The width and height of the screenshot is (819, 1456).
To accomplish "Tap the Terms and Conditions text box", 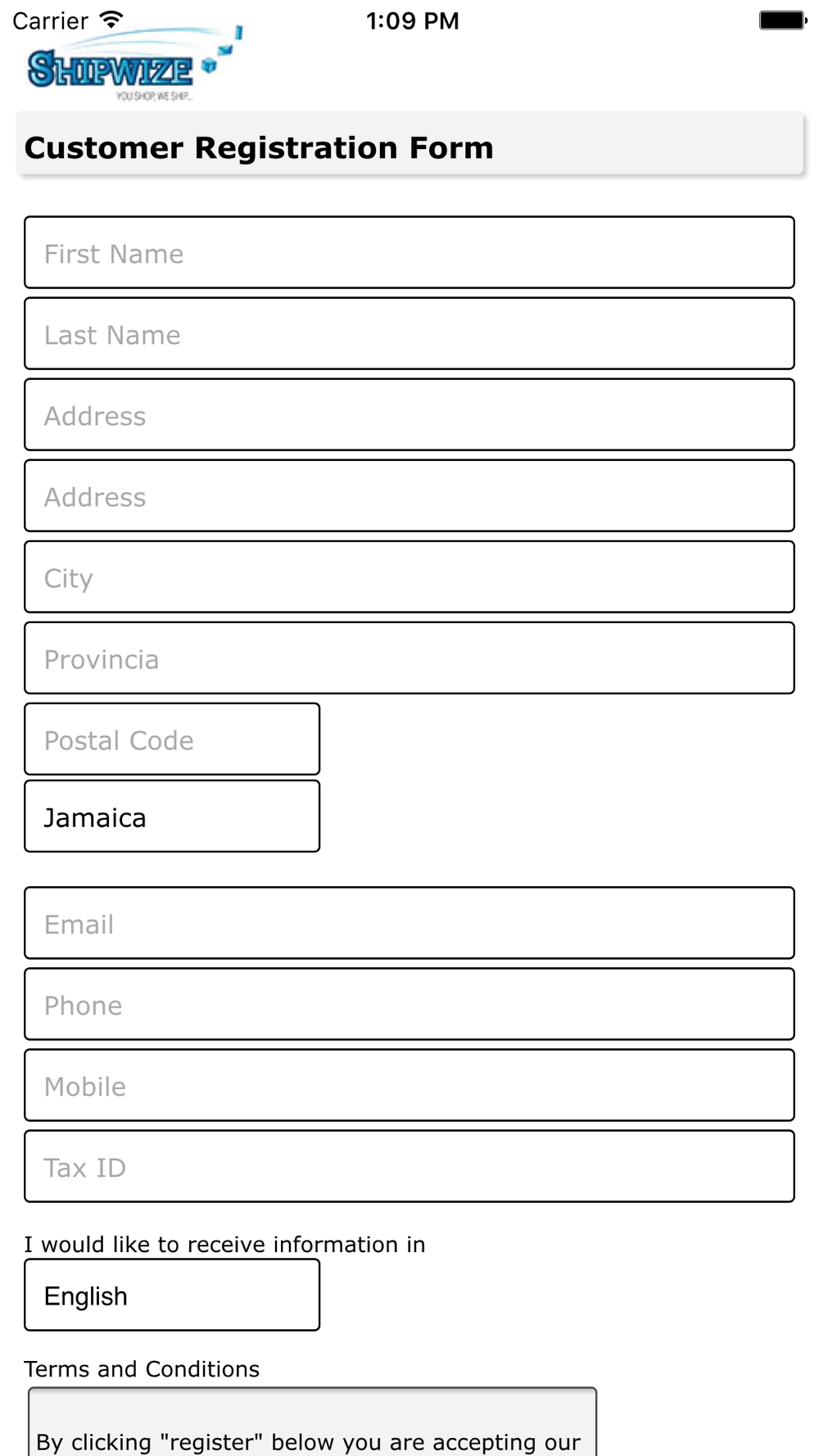I will point(312,1422).
